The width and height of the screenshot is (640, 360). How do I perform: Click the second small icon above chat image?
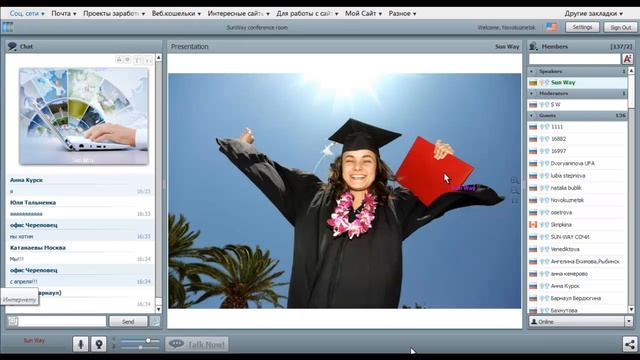[127, 60]
